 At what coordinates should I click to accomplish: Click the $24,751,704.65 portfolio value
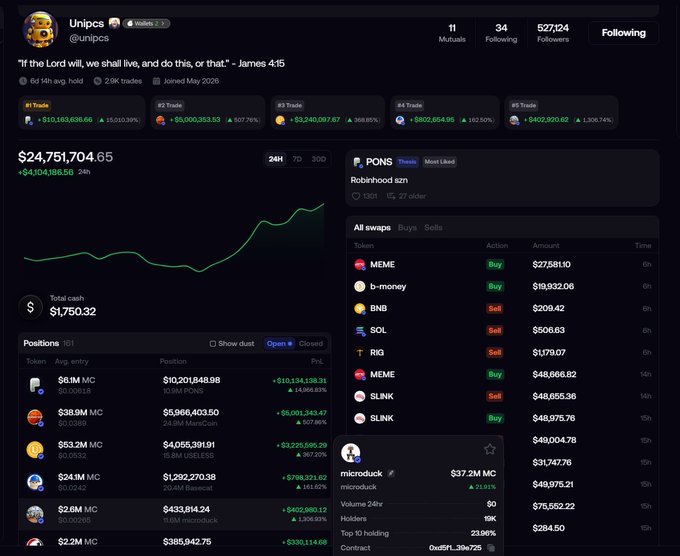65,157
